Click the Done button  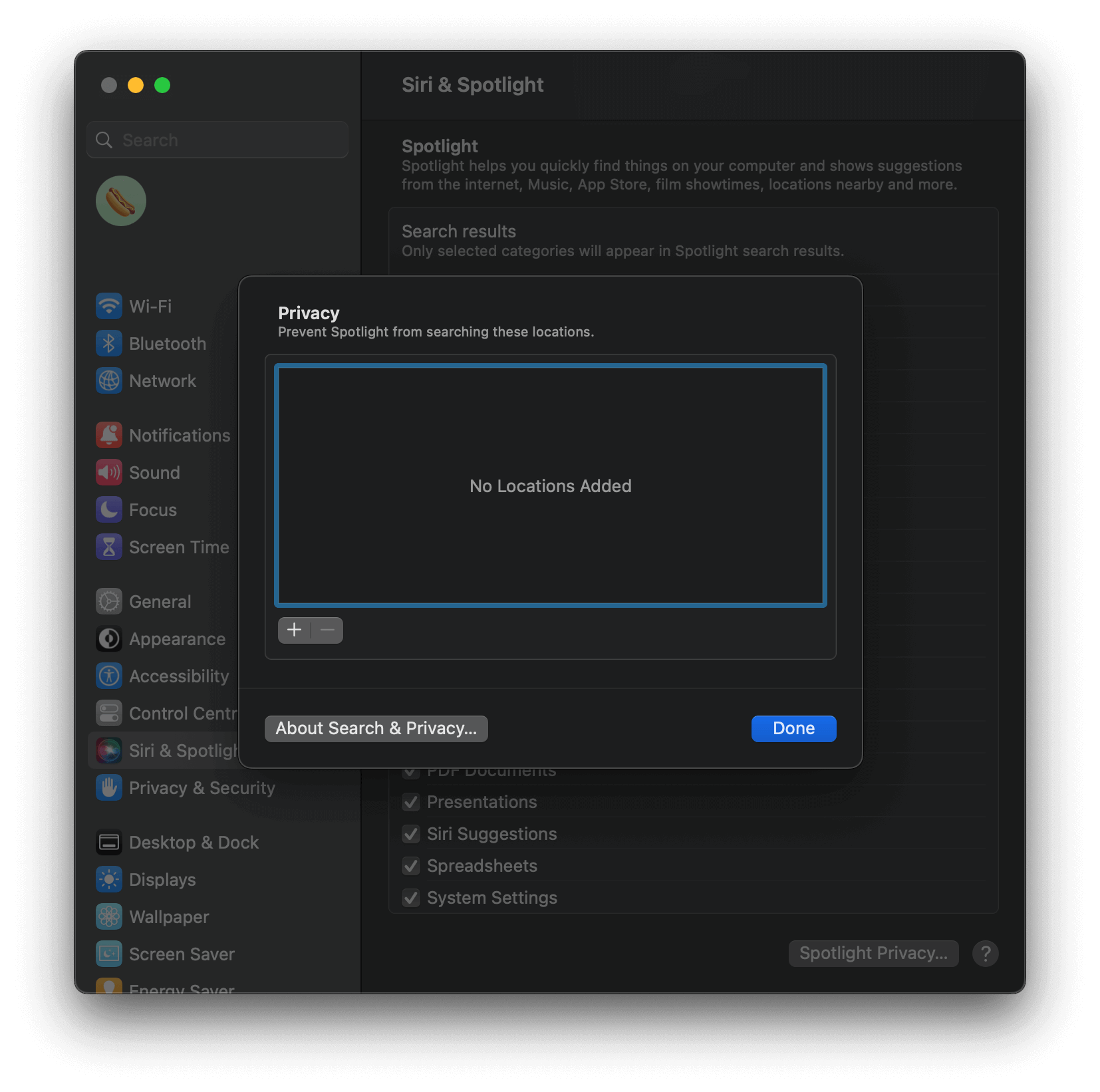[793, 728]
